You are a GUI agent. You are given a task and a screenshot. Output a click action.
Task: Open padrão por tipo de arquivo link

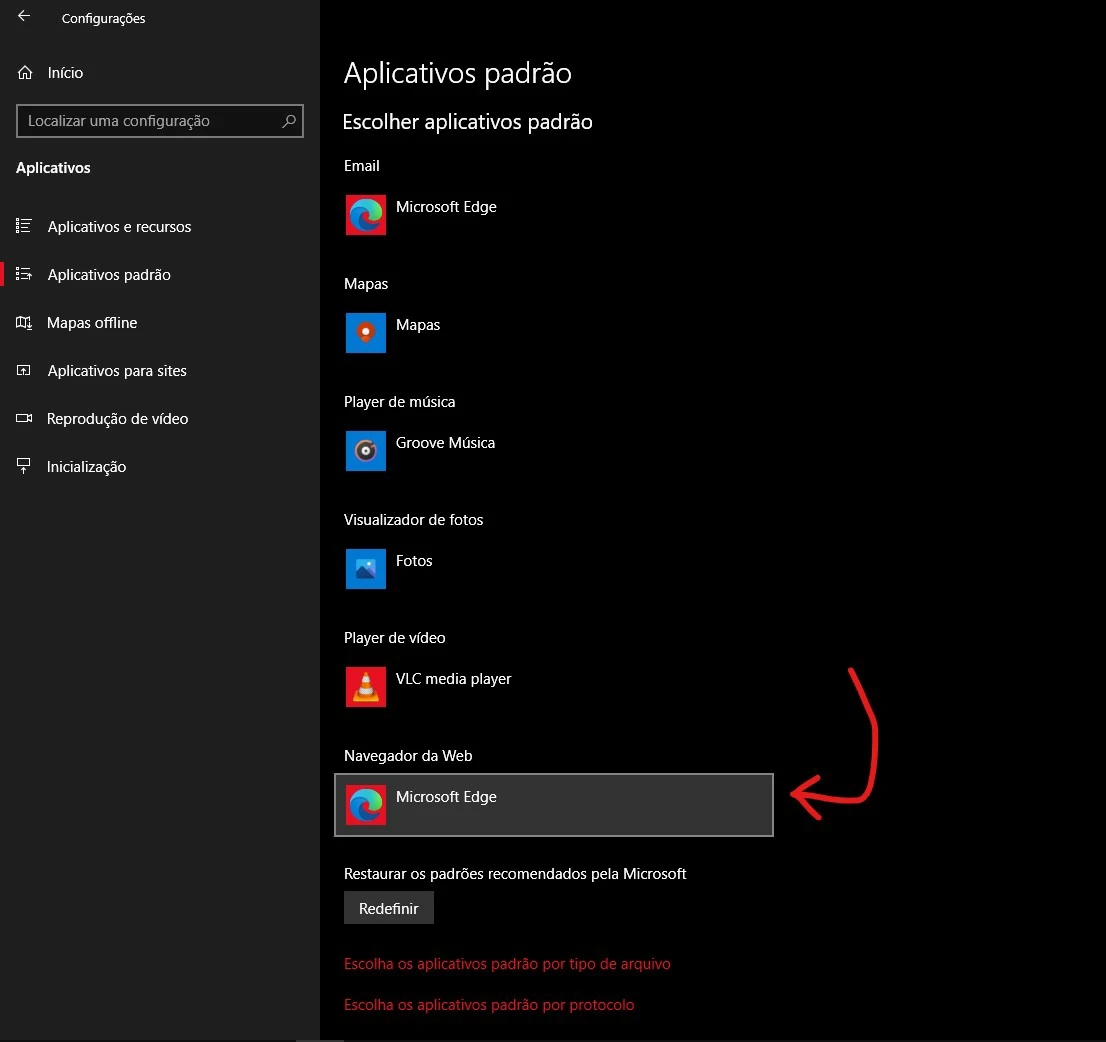pyautogui.click(x=507, y=964)
